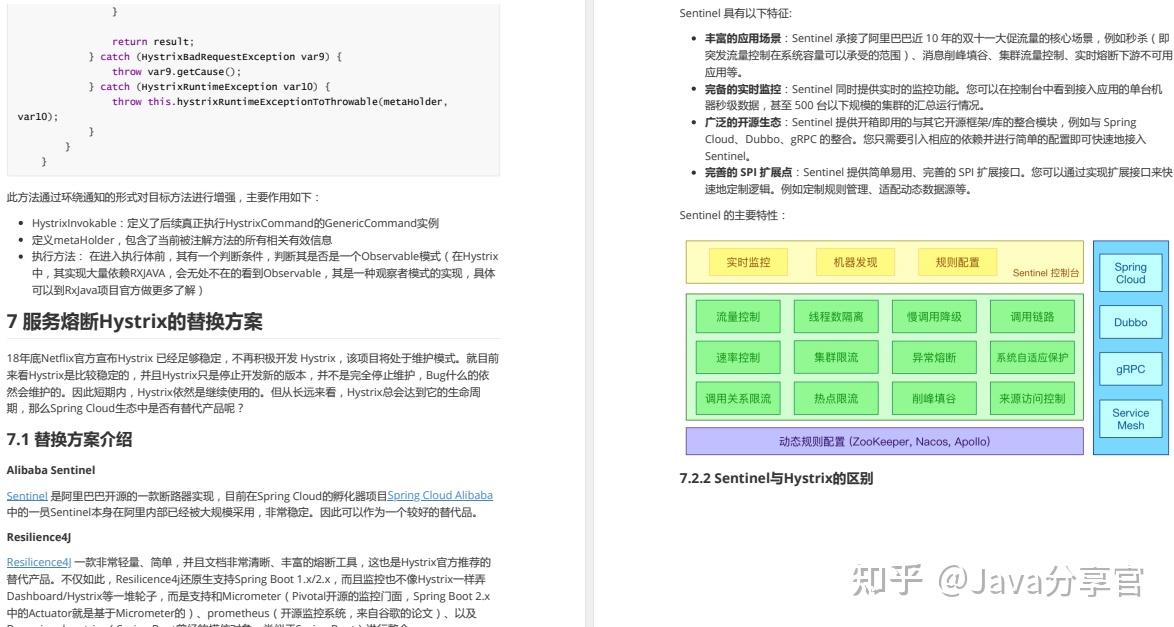This screenshot has width=1174, height=627.
Task: Select the 调用链路 feature box
Action: pos(1032,317)
